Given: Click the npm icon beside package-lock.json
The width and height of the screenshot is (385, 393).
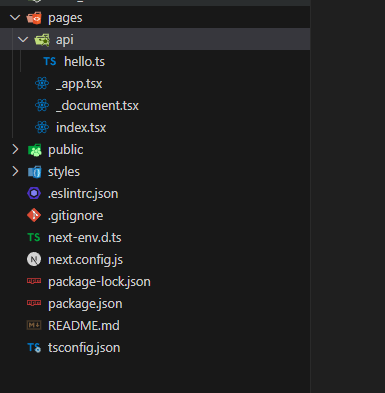Looking at the screenshot, I should (x=34, y=281).
